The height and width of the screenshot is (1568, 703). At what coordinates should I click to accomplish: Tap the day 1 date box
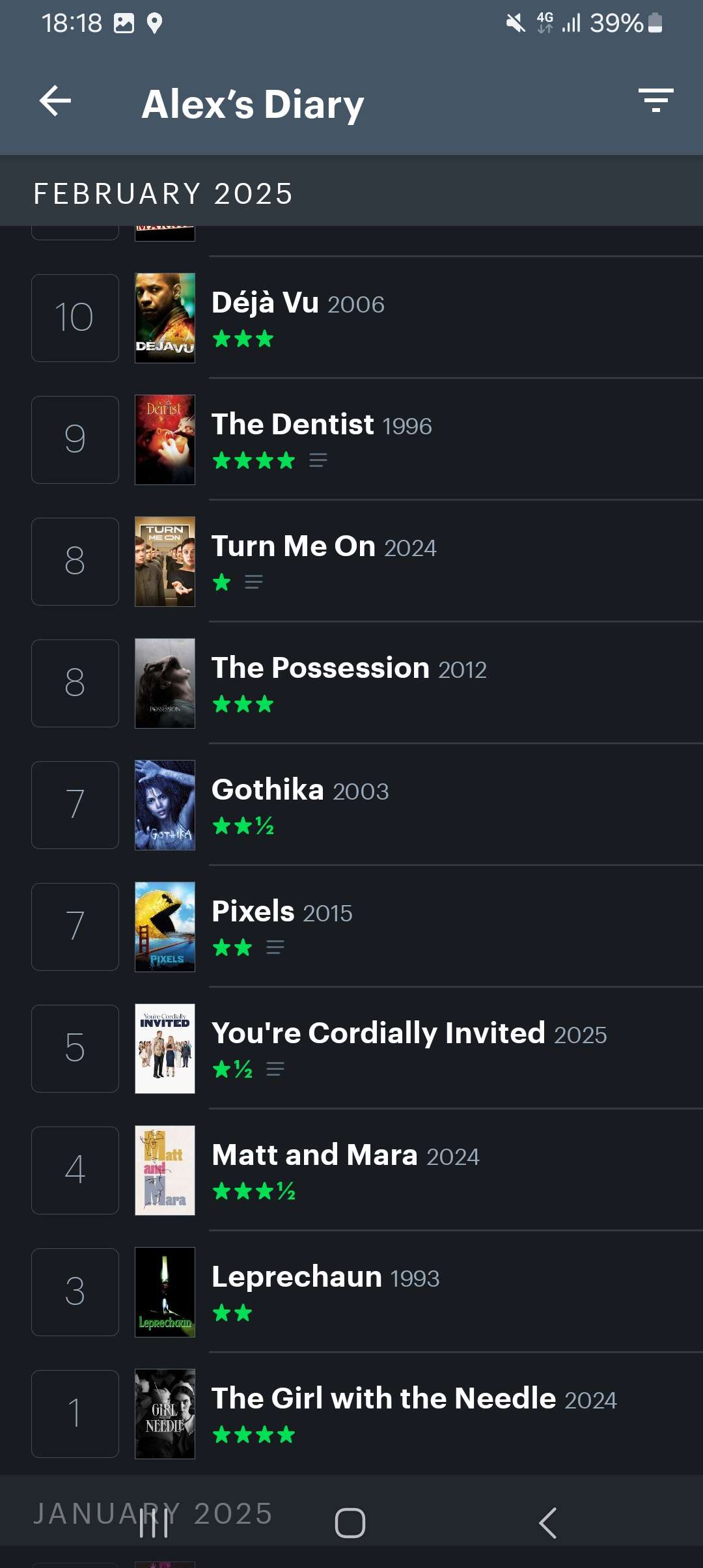[75, 1414]
